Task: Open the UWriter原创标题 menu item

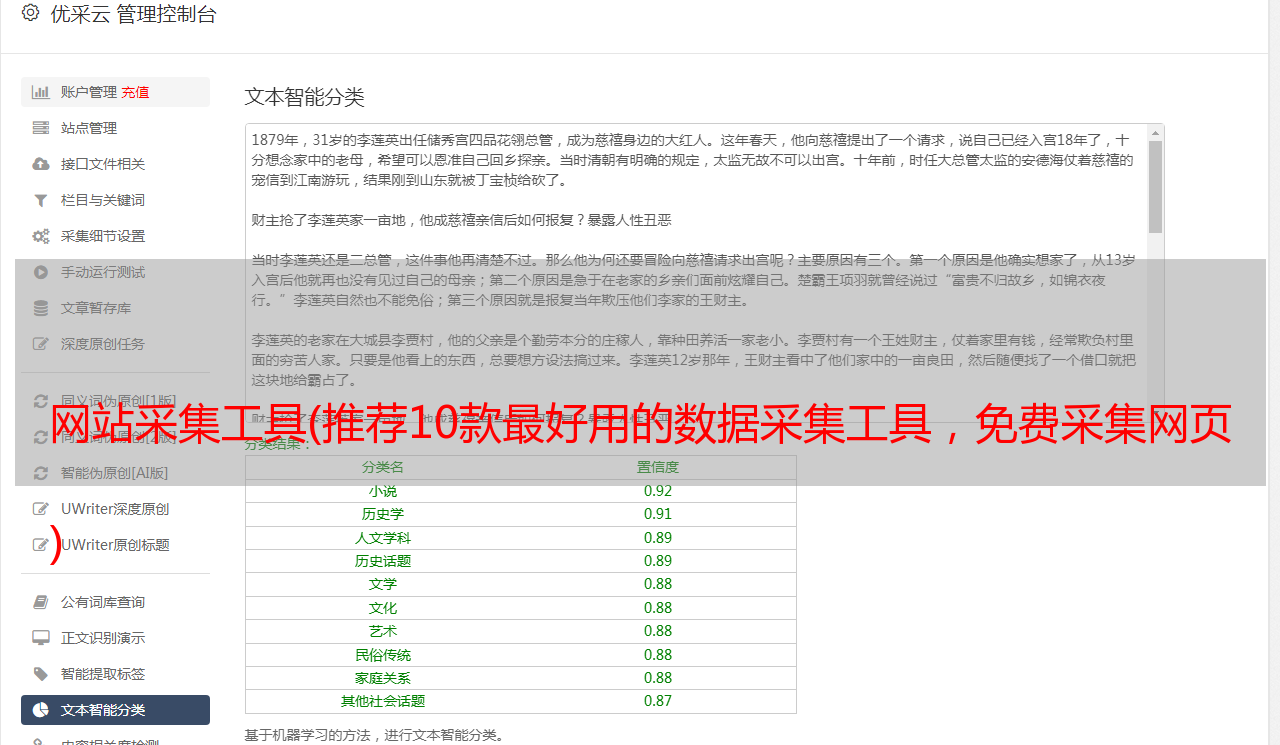Action: (115, 545)
